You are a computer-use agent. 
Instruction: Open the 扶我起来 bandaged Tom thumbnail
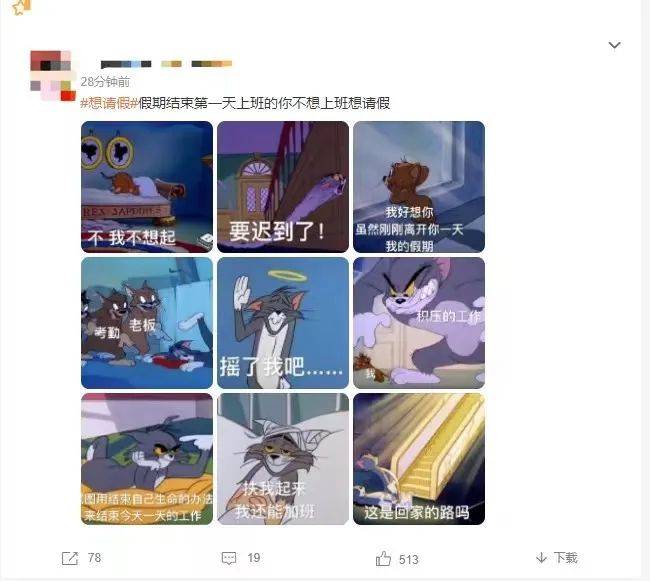[x=283, y=459]
